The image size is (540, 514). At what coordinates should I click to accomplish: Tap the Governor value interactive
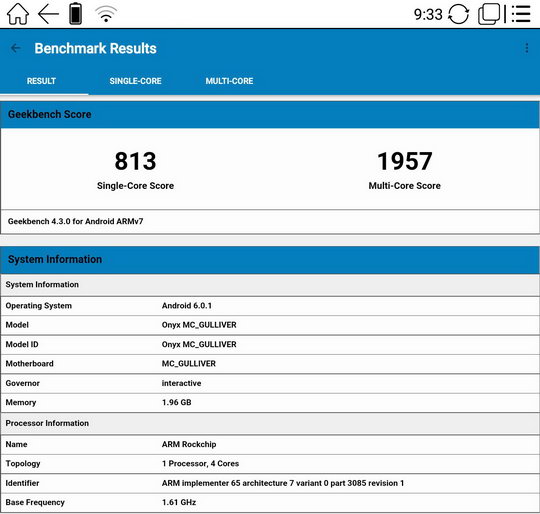(x=181, y=383)
